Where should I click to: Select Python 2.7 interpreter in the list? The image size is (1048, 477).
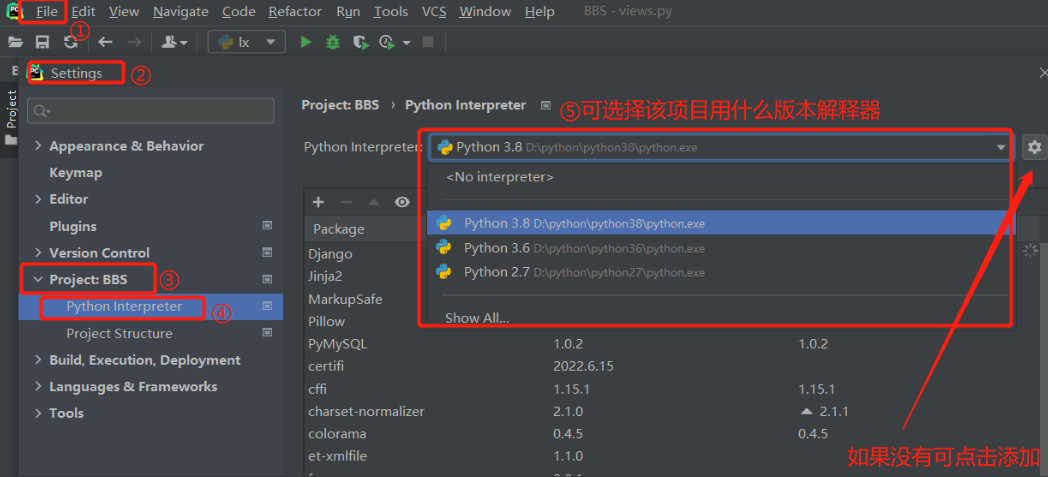[x=721, y=272]
